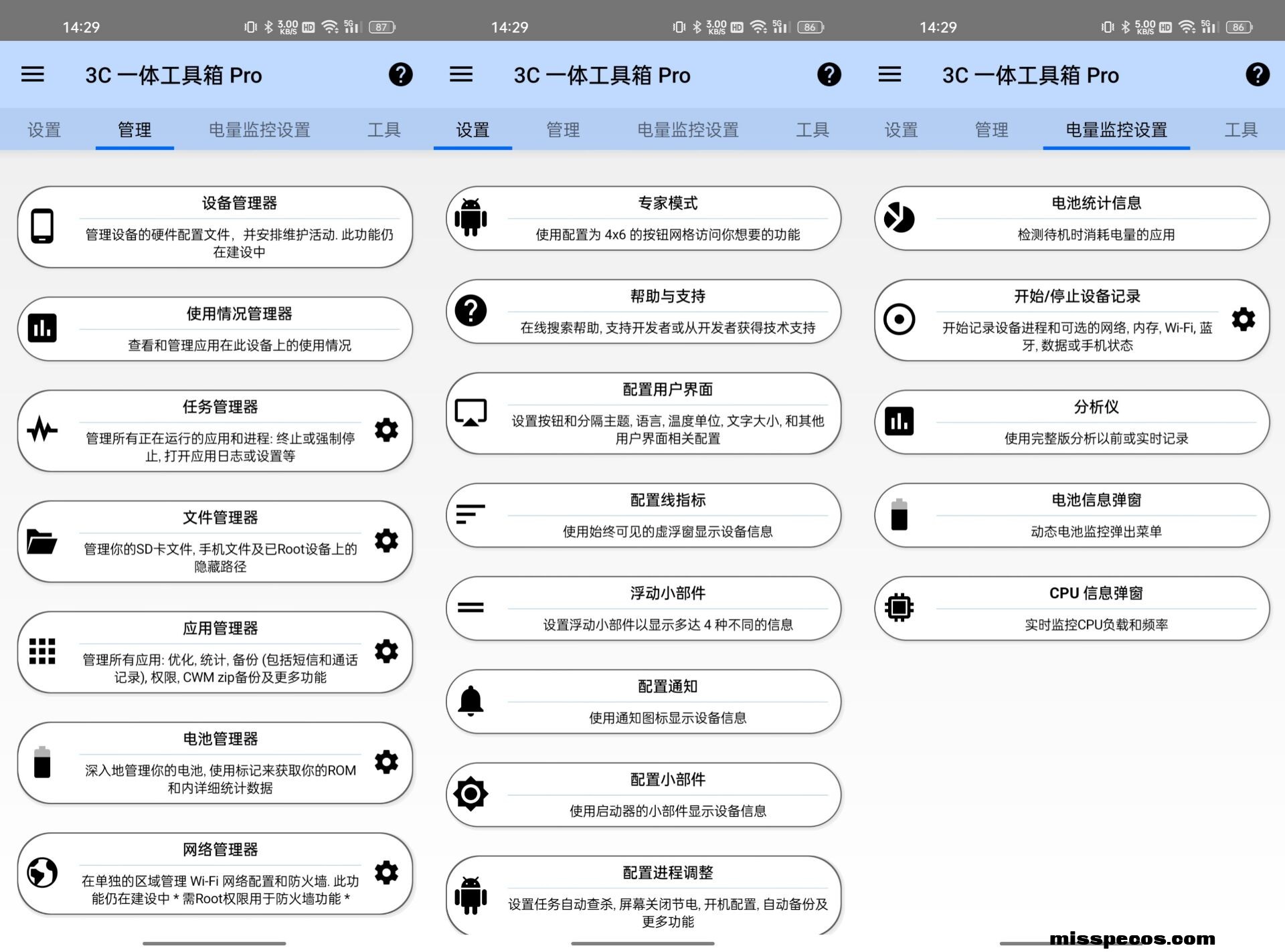Select 管理 tab in the right screen
Image resolution: width=1285 pixels, height=952 pixels.
tap(991, 130)
